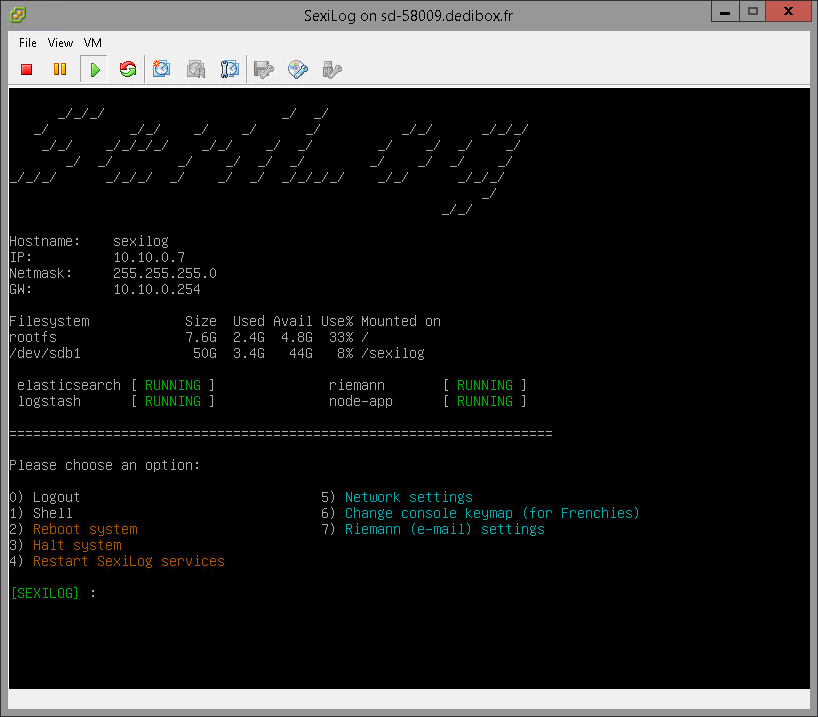Suspend the VM with the pause icon

[60, 69]
